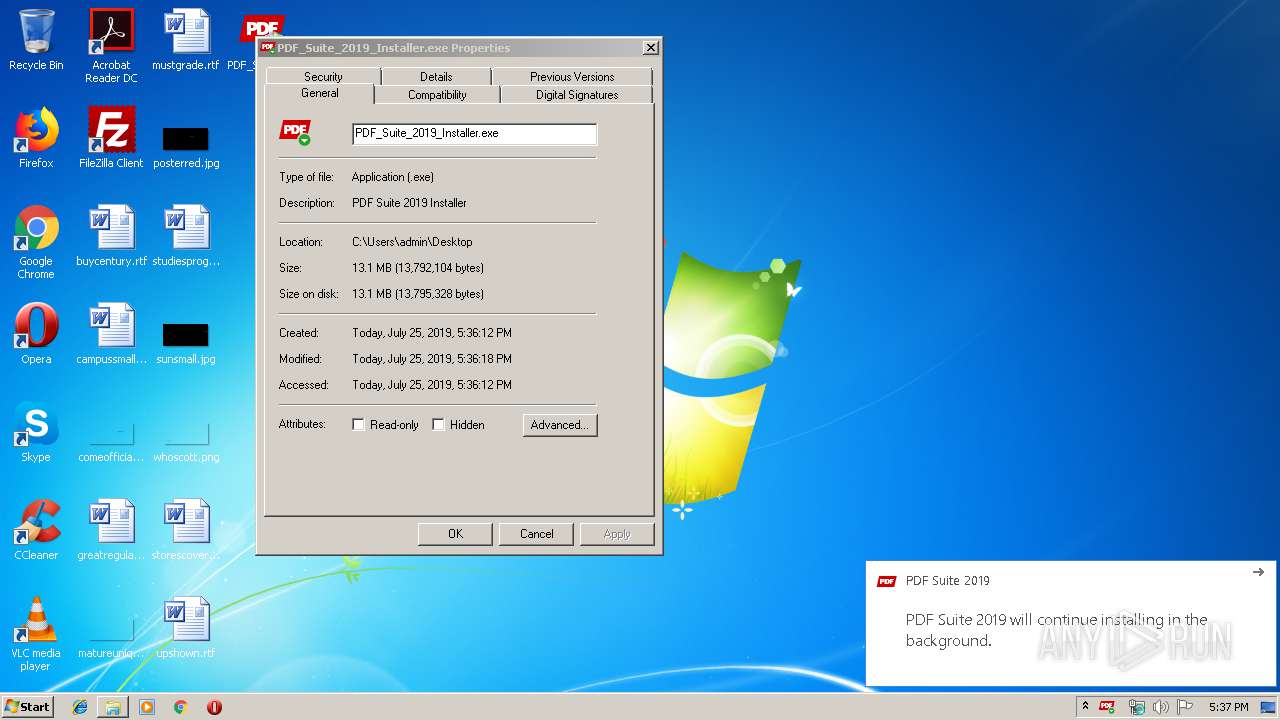Toggle the Hidden attribute checkbox
This screenshot has height=720, width=1280.
pos(438,425)
